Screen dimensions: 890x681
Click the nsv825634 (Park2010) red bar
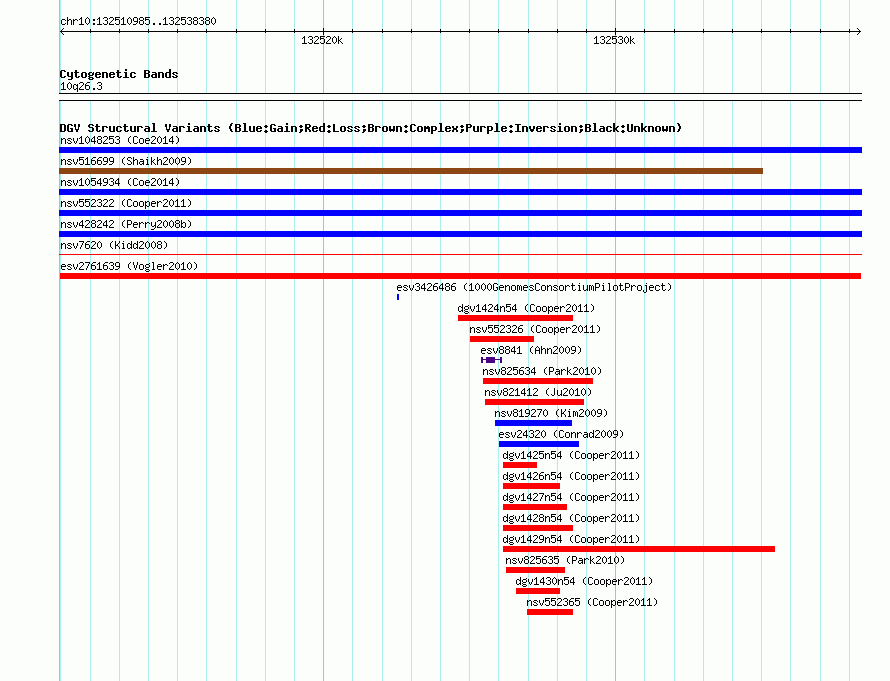click(x=538, y=381)
